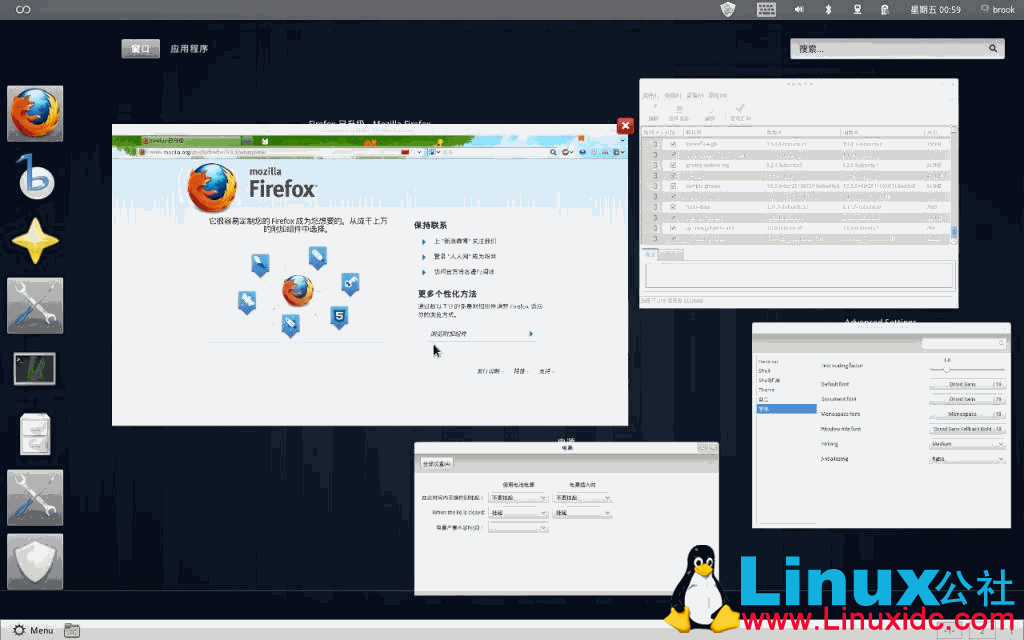Open the archive manager from the dock
The image size is (1024, 640).
tap(35, 433)
